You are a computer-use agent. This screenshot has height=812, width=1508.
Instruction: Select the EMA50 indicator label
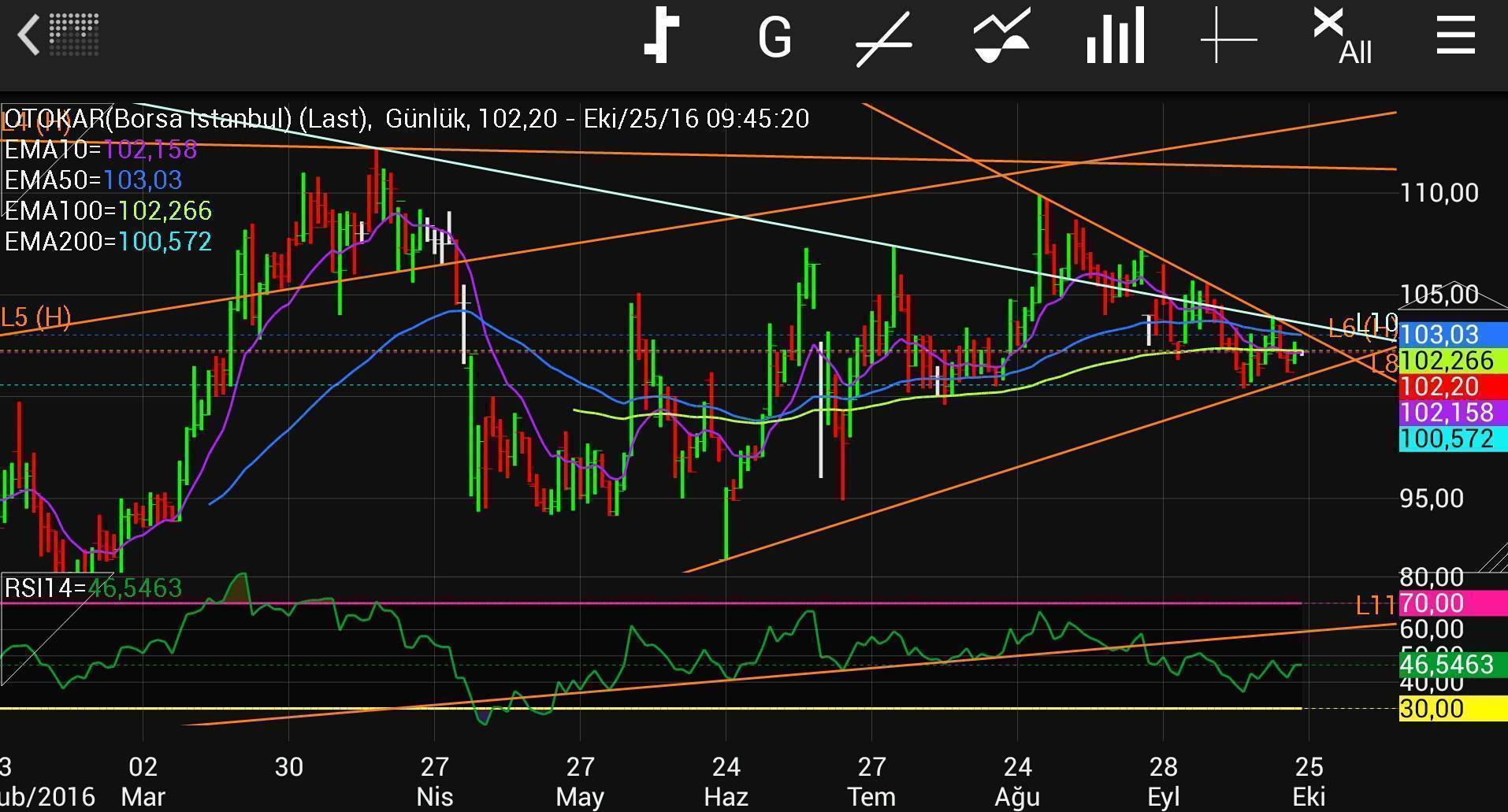[93, 180]
